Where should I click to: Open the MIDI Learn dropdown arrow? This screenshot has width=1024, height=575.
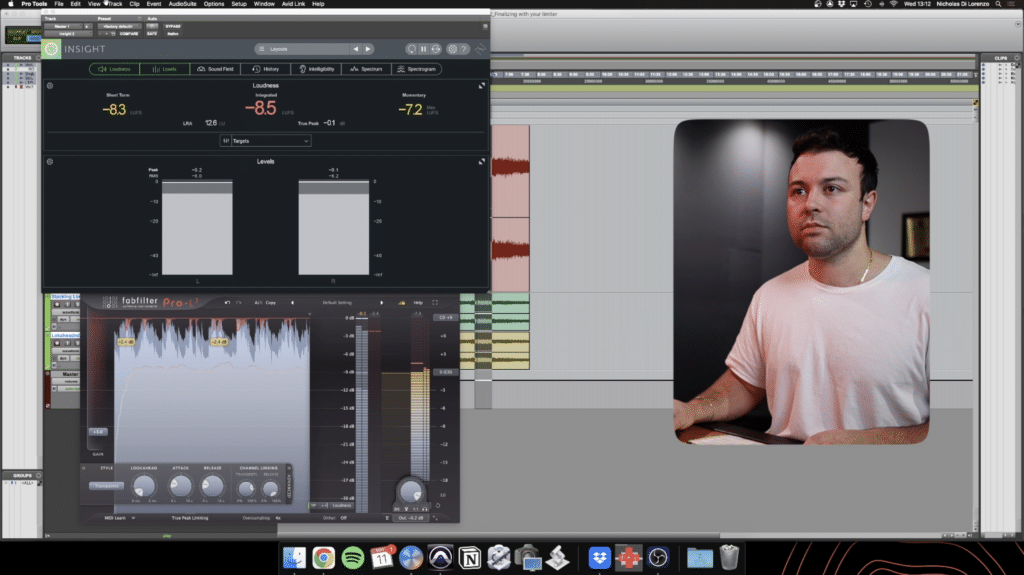point(133,518)
